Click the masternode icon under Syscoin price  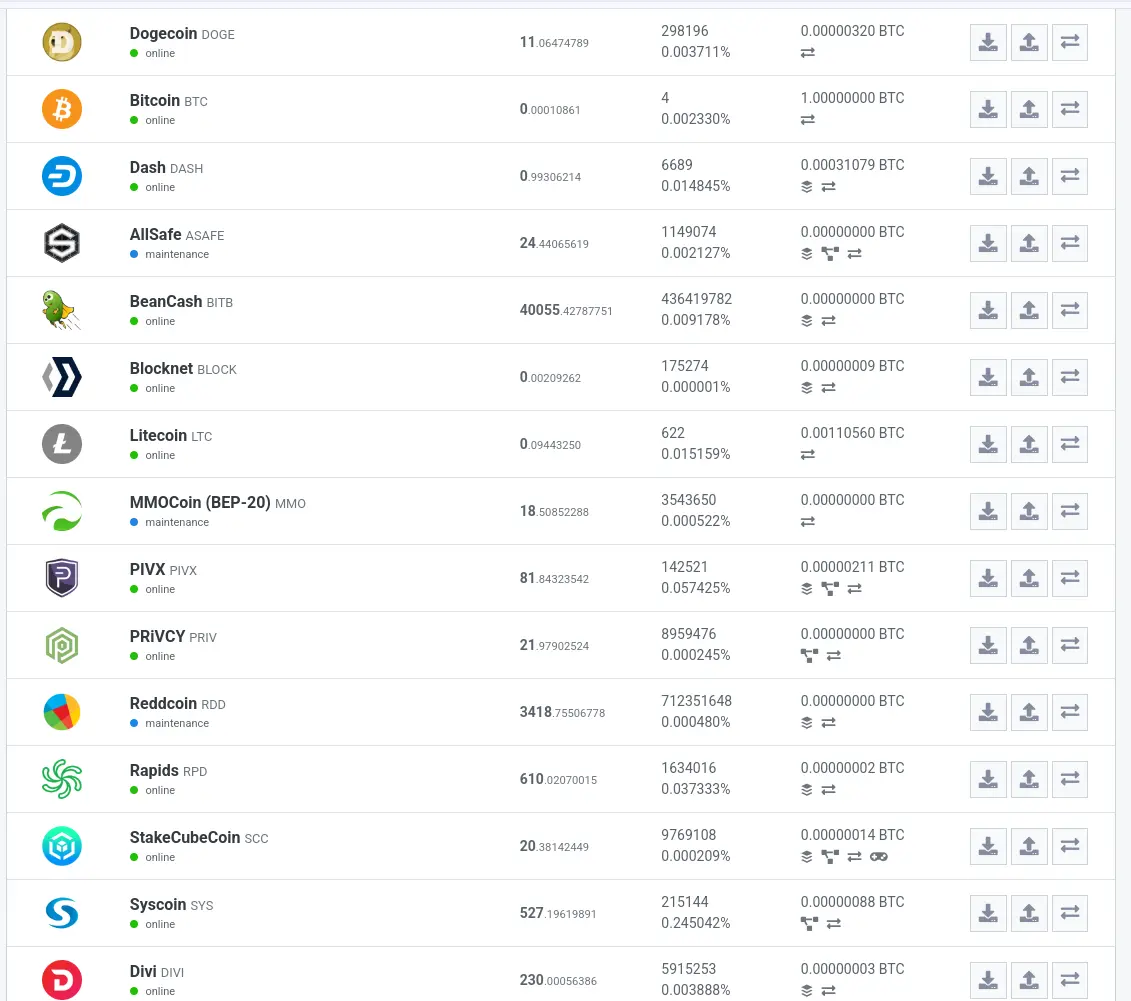click(809, 924)
